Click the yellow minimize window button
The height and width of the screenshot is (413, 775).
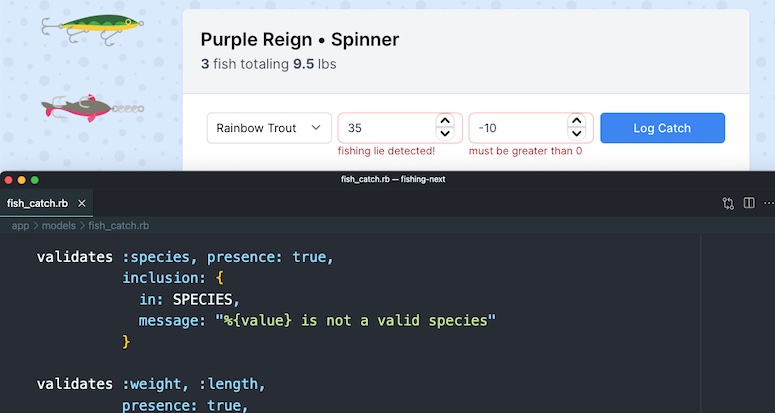pos(21,180)
